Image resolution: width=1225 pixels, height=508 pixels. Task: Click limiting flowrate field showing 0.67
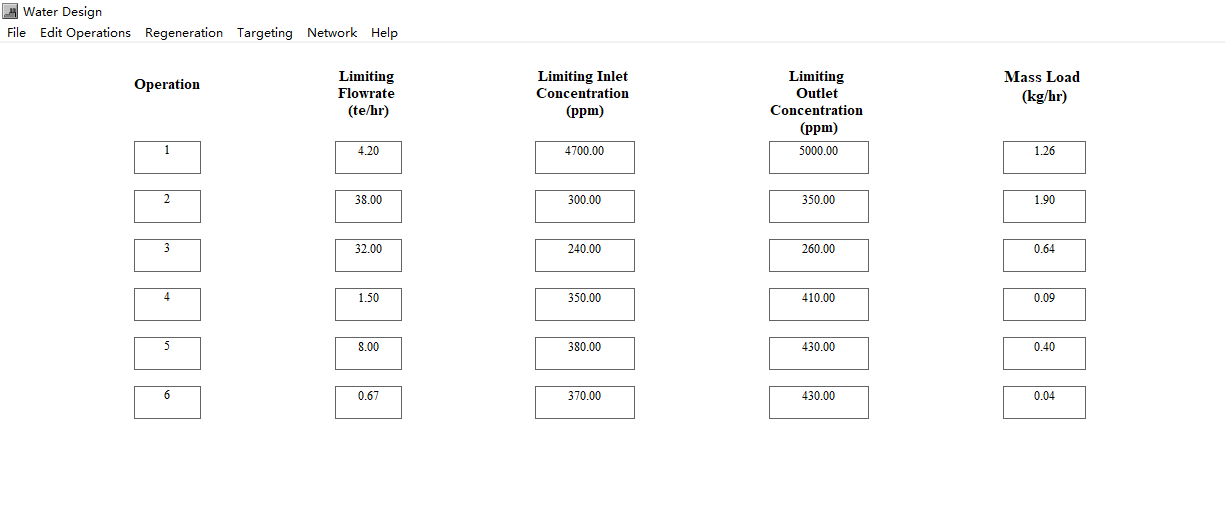tap(368, 402)
